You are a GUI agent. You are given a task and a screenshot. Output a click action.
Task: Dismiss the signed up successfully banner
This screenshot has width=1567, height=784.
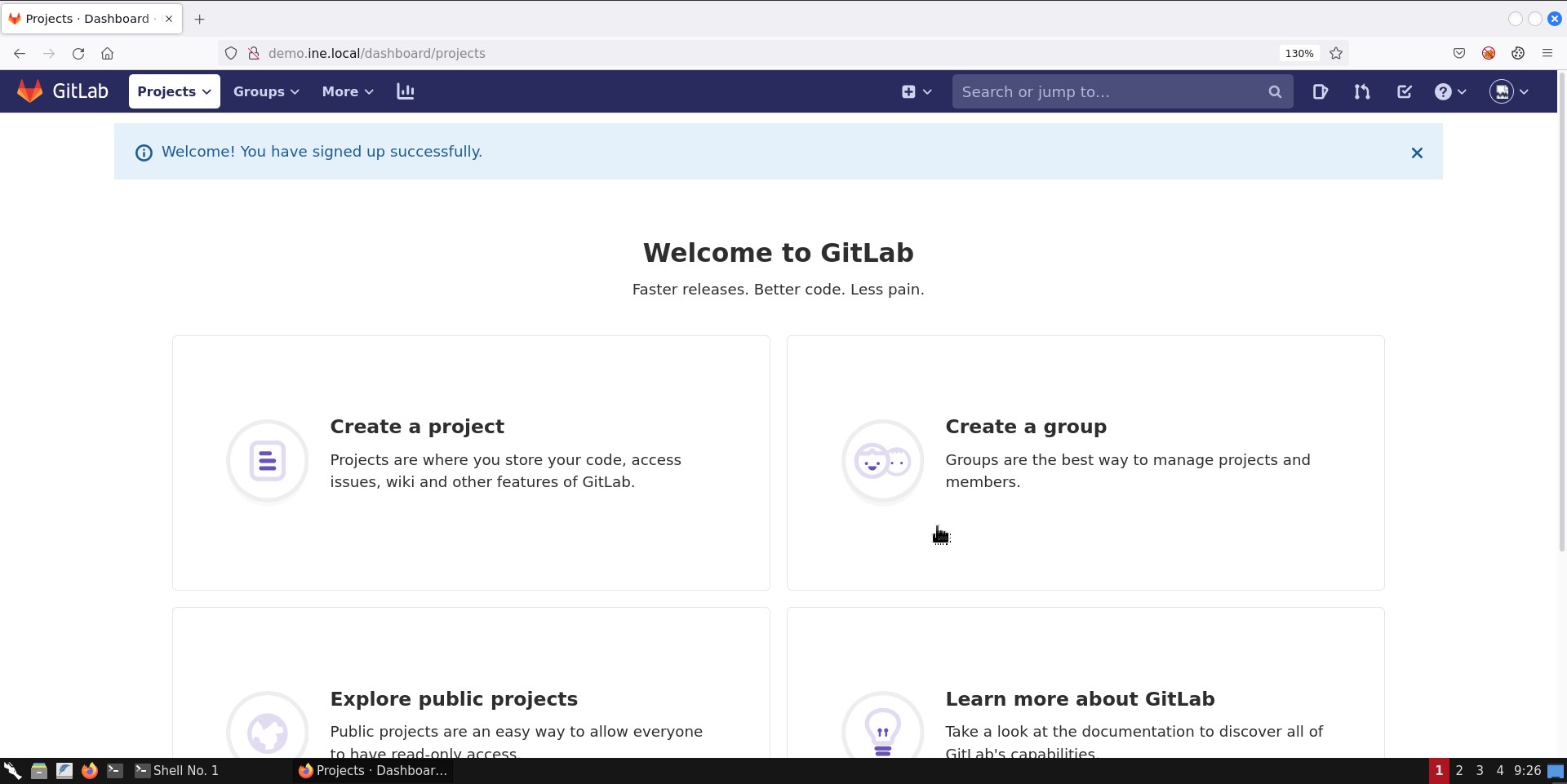click(x=1417, y=153)
